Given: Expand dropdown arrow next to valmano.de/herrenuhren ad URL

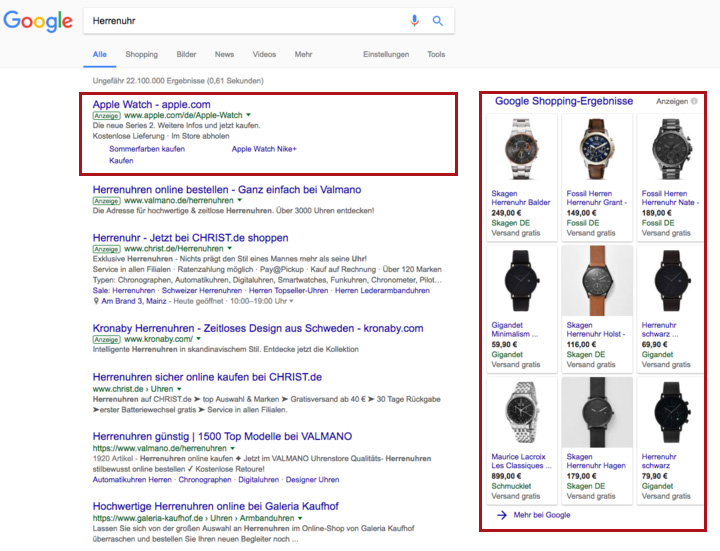Looking at the screenshot, I should pyautogui.click(x=239, y=200).
